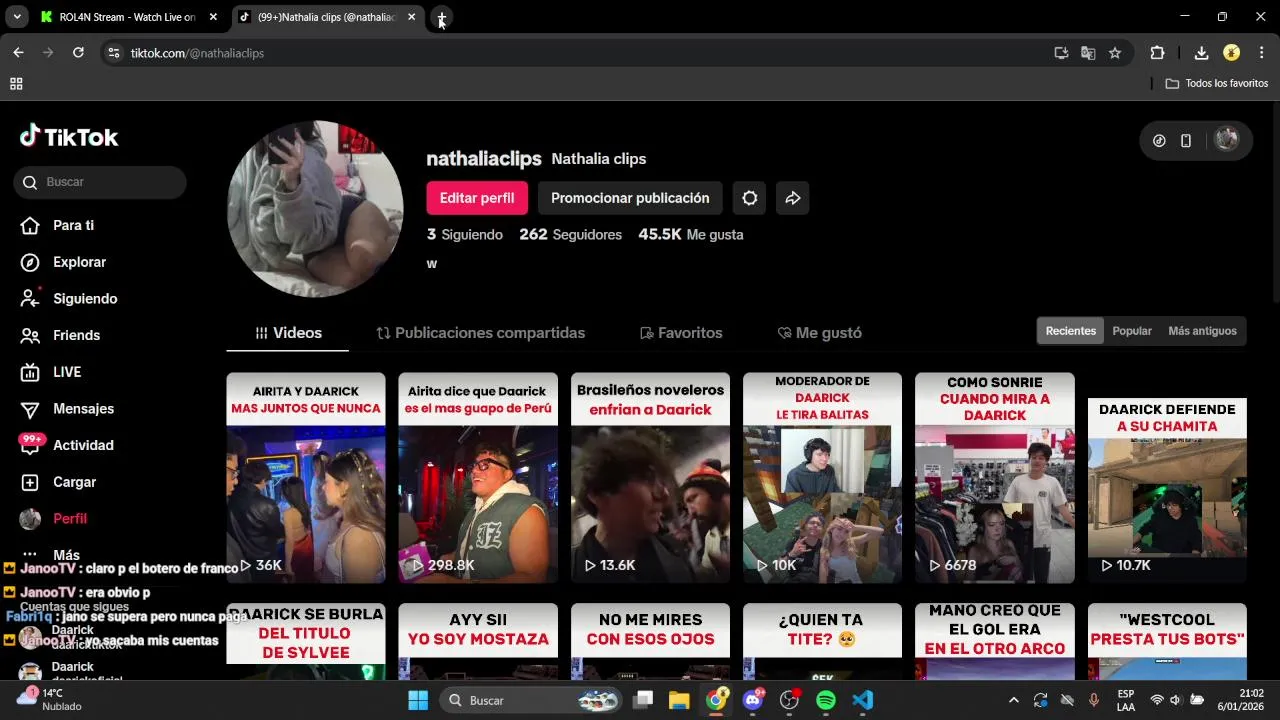Viewport: 1280px width, 720px height.
Task: Open profile settings gear icon
Action: [750, 198]
